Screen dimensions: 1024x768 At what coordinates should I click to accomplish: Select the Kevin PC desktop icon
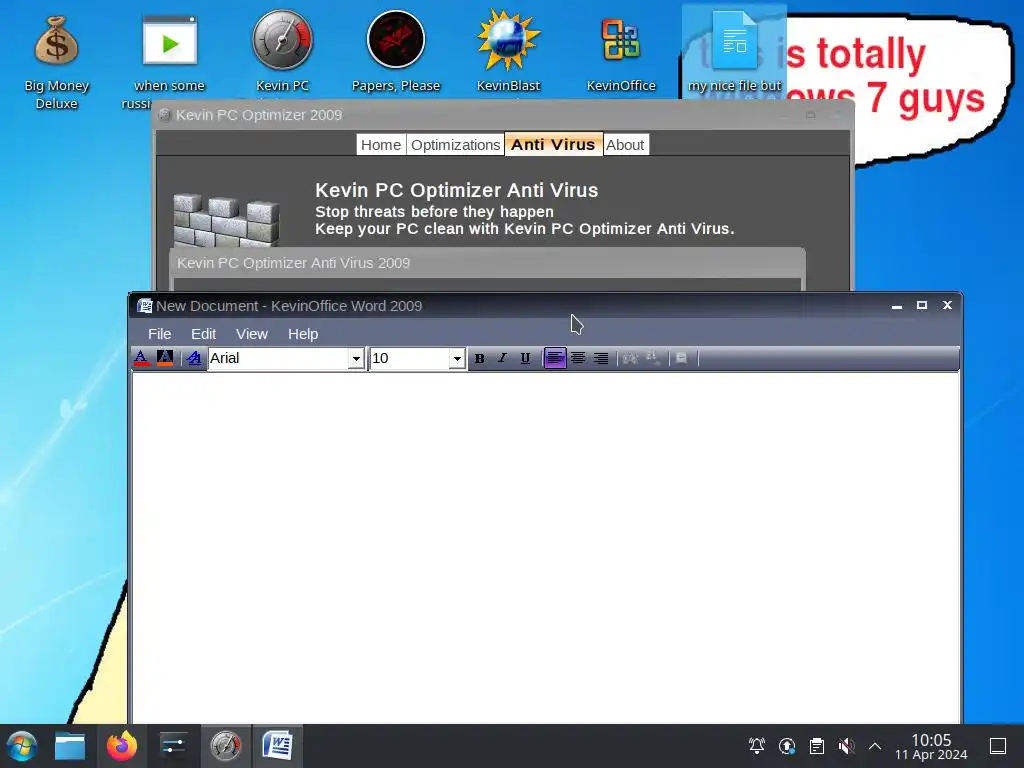point(282,52)
